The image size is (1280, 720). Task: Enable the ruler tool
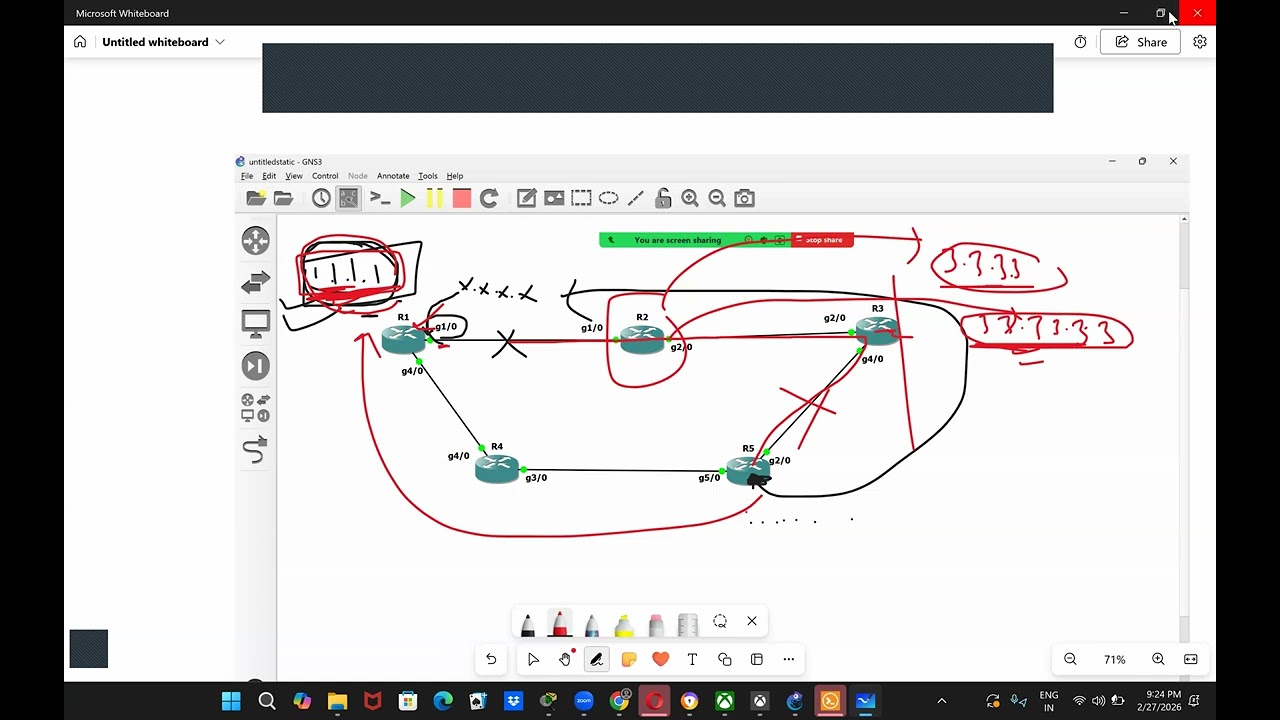coord(688,625)
